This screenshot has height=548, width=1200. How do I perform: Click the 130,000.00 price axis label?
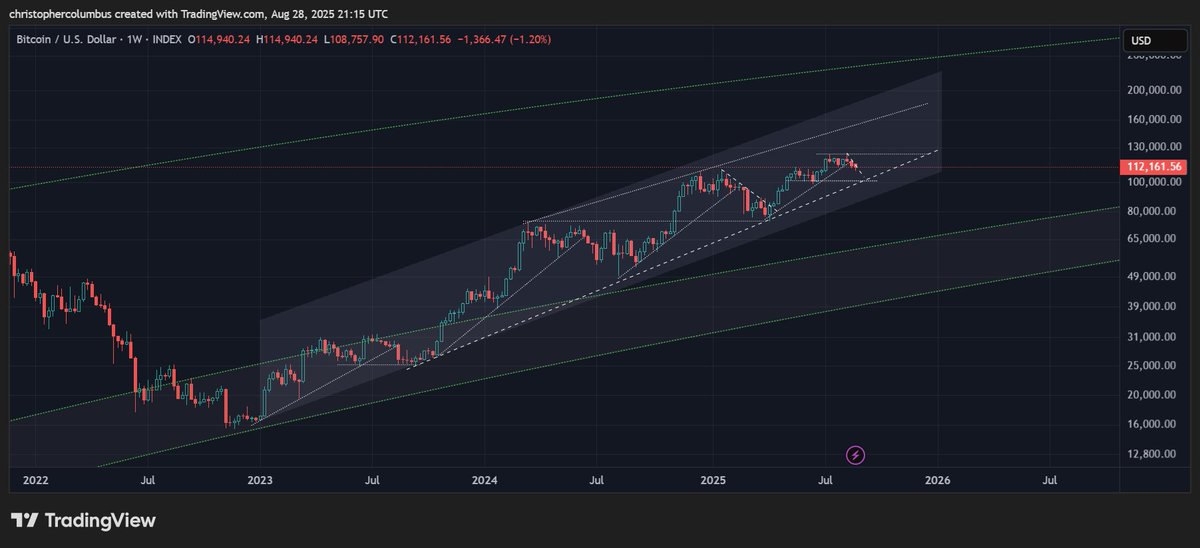tap(1153, 147)
